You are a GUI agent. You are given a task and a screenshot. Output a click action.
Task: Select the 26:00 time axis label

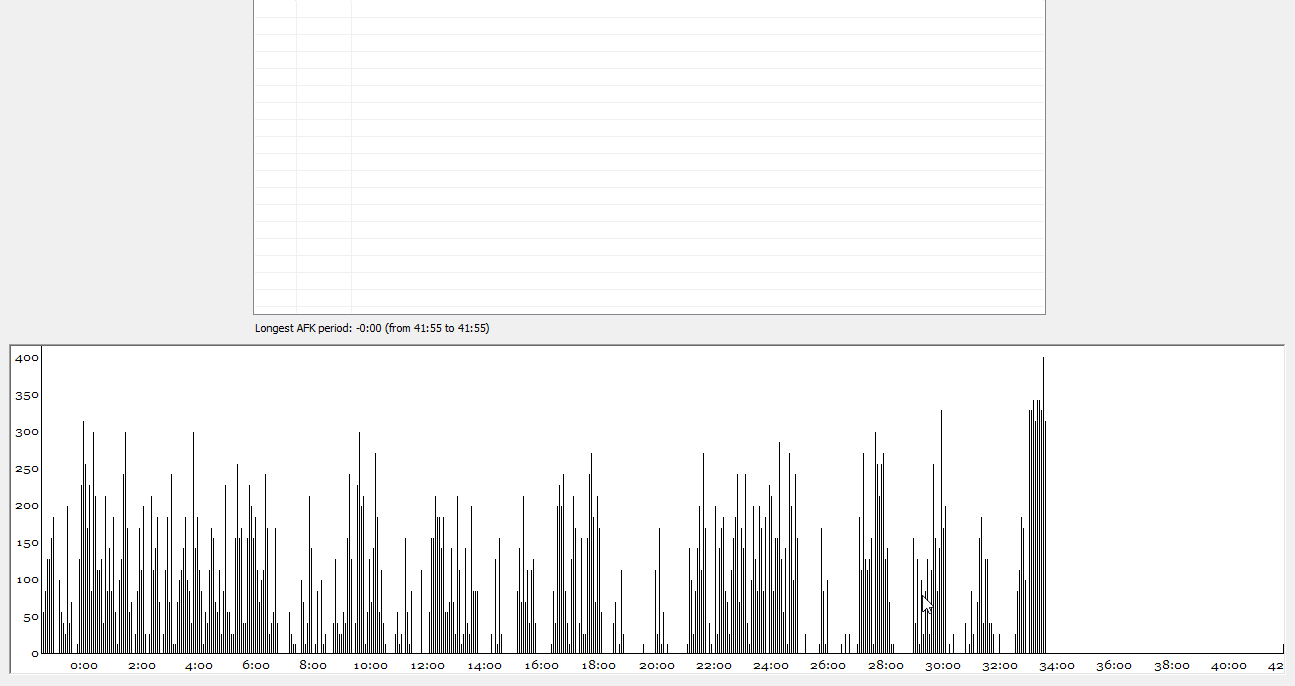(828, 666)
